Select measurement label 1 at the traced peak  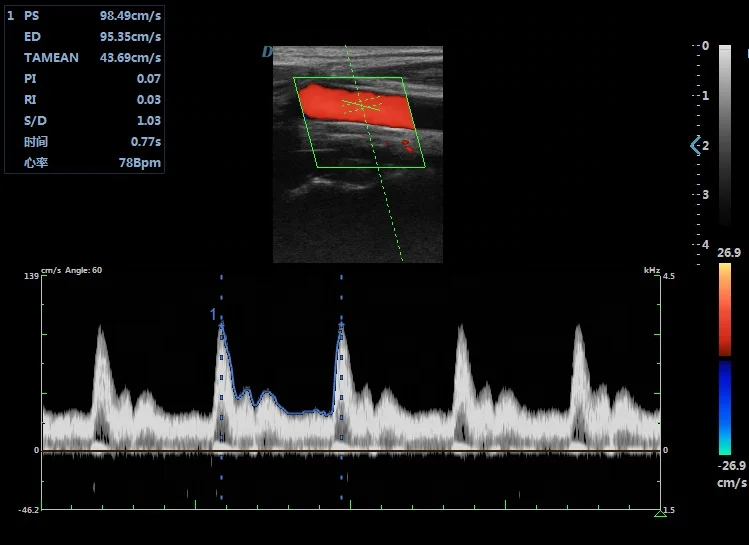click(x=213, y=314)
